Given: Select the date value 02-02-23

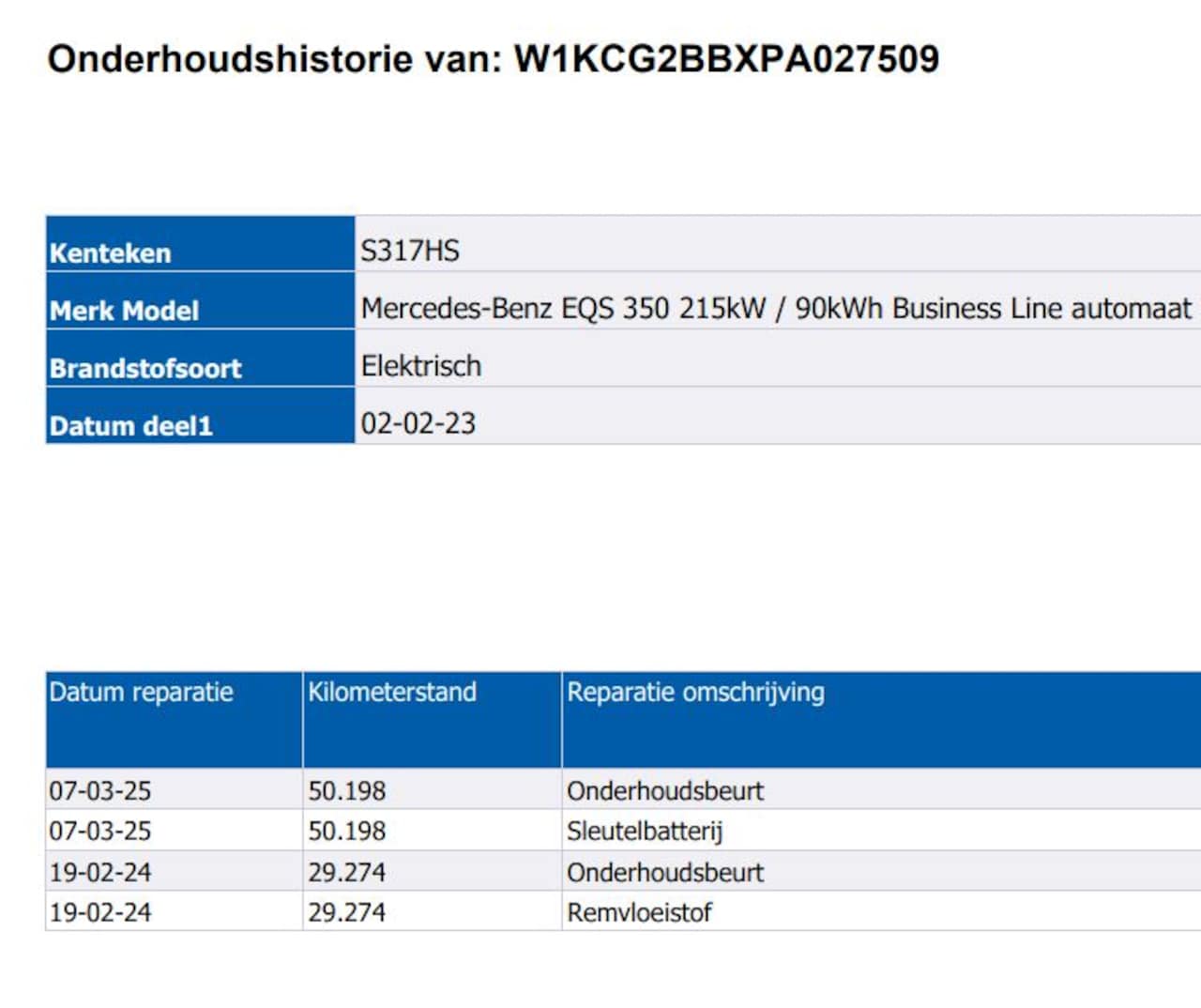Looking at the screenshot, I should click(418, 423).
